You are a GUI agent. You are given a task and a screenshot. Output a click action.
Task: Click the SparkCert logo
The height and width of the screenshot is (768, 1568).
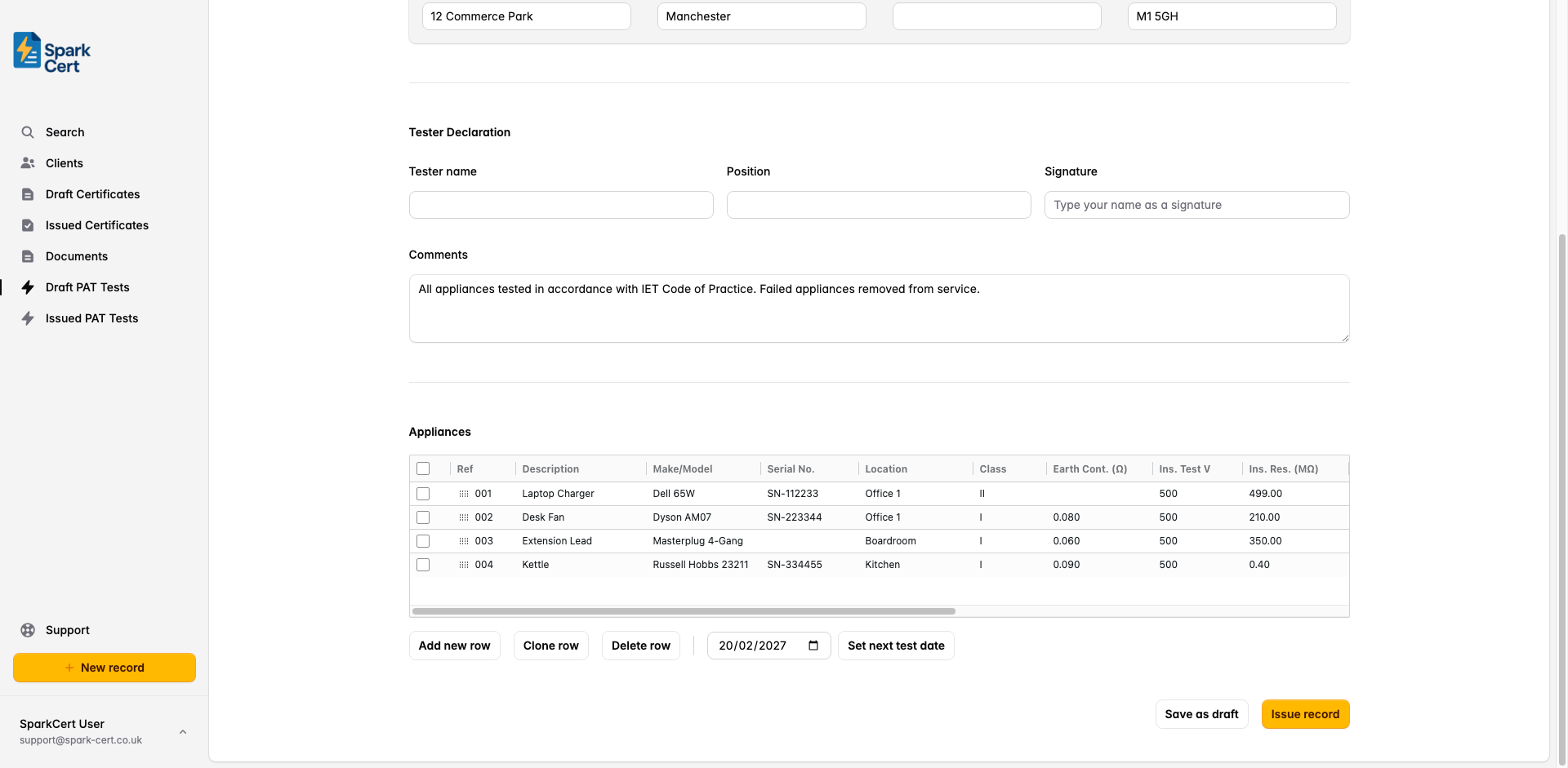[50, 51]
